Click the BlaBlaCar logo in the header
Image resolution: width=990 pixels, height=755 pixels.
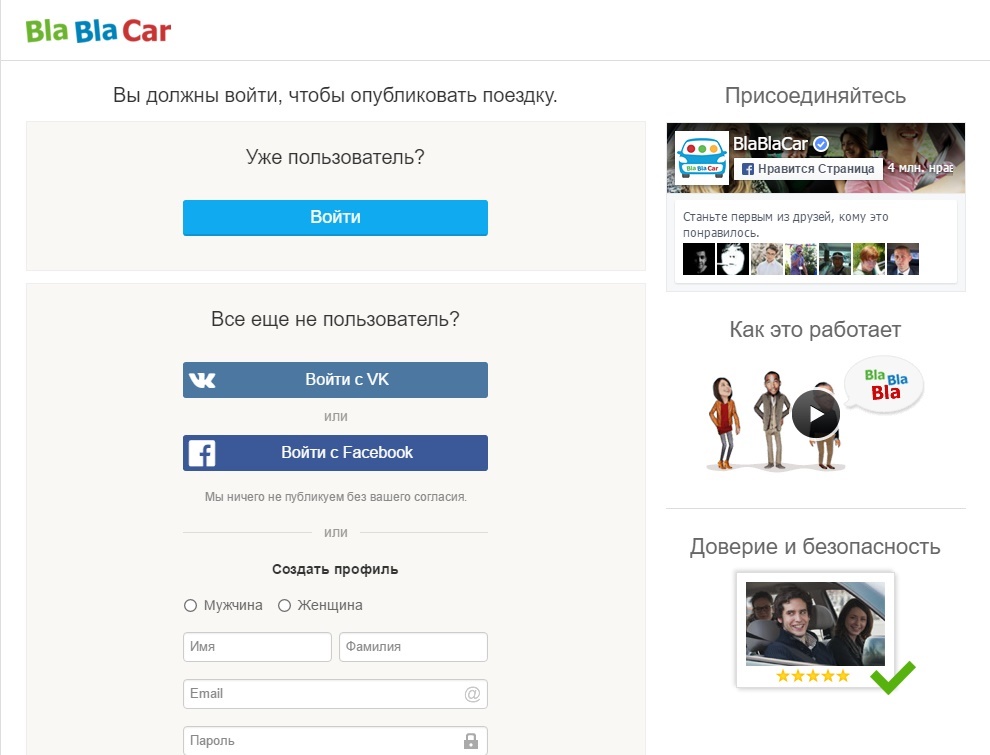98,31
